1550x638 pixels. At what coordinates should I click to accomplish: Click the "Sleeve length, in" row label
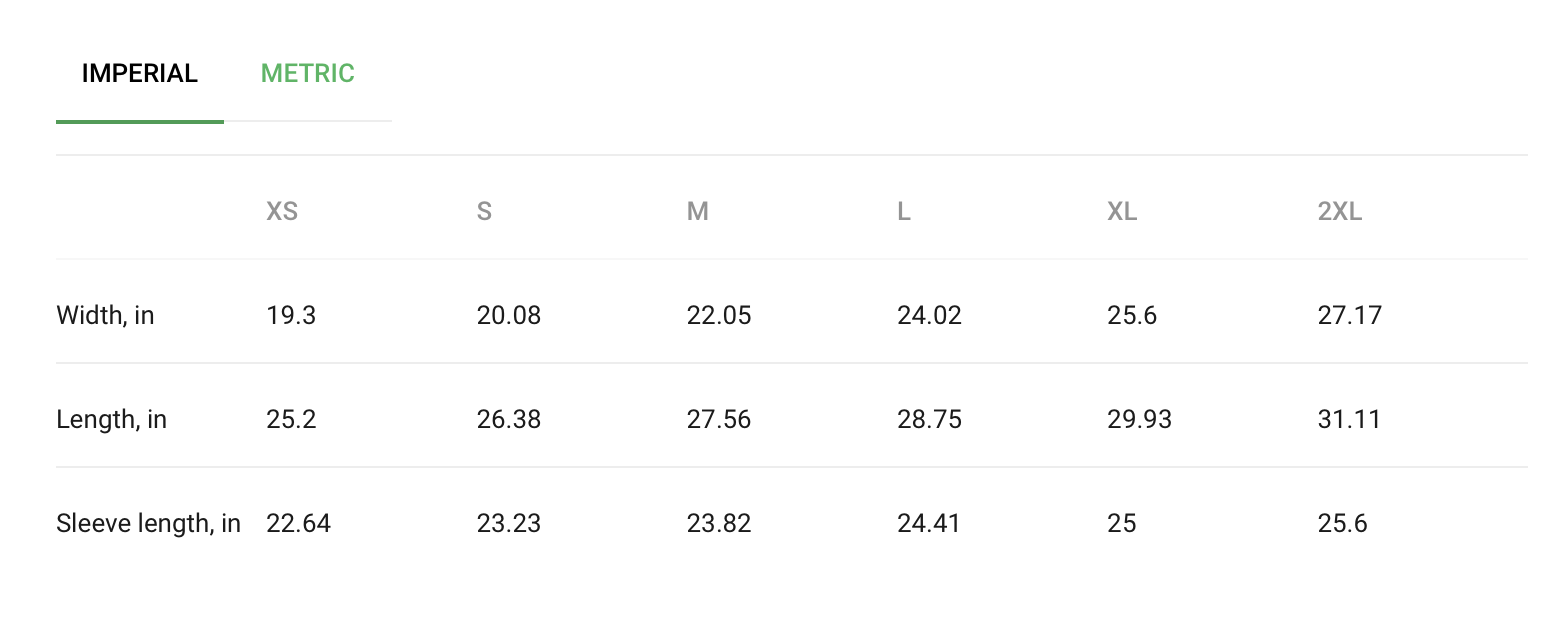pos(148,524)
